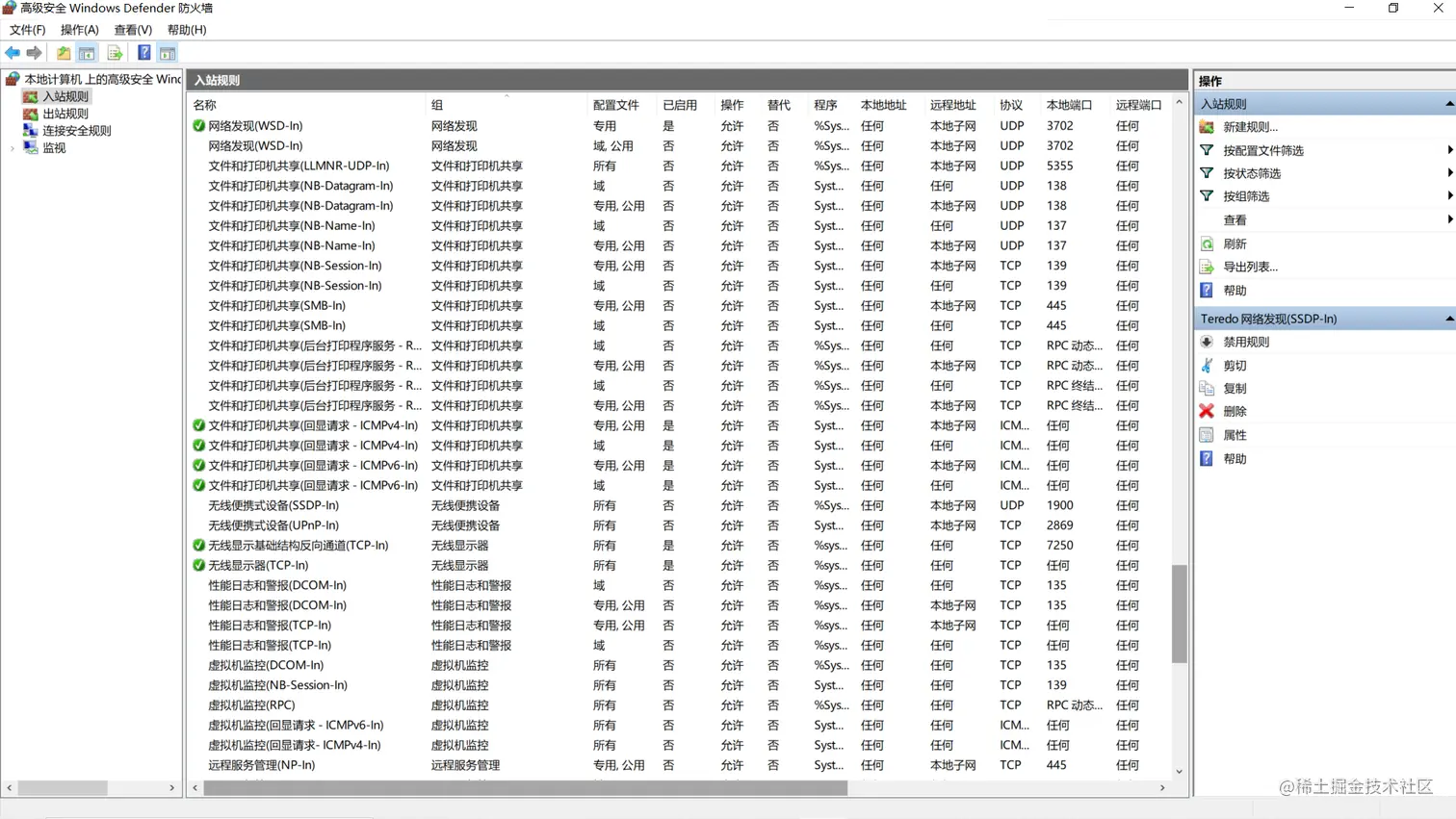The image size is (1456, 819).
Task: Open 属性 properties from the actions pane
Action: tap(1235, 435)
